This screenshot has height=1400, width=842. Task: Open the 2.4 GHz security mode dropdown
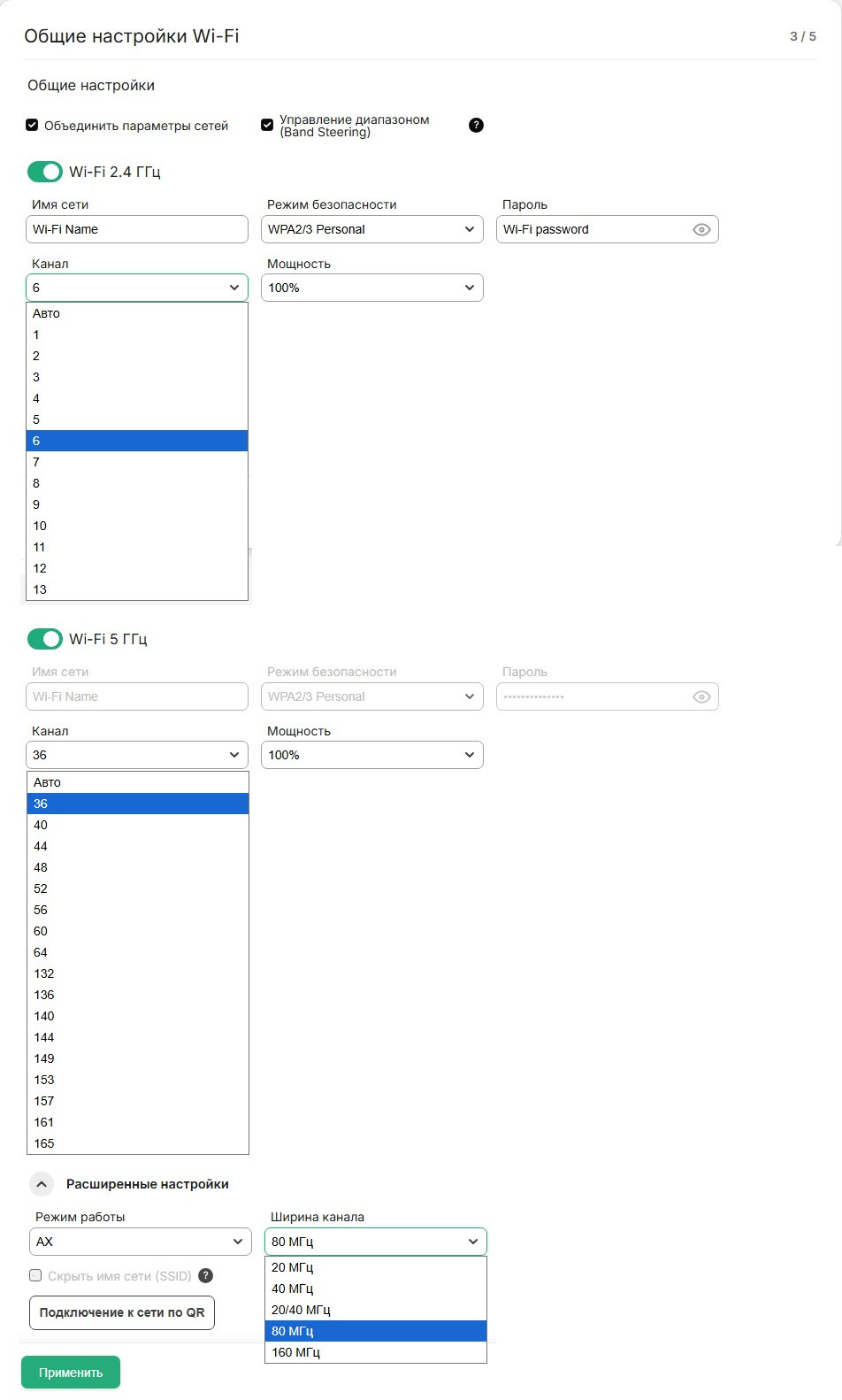[372, 229]
